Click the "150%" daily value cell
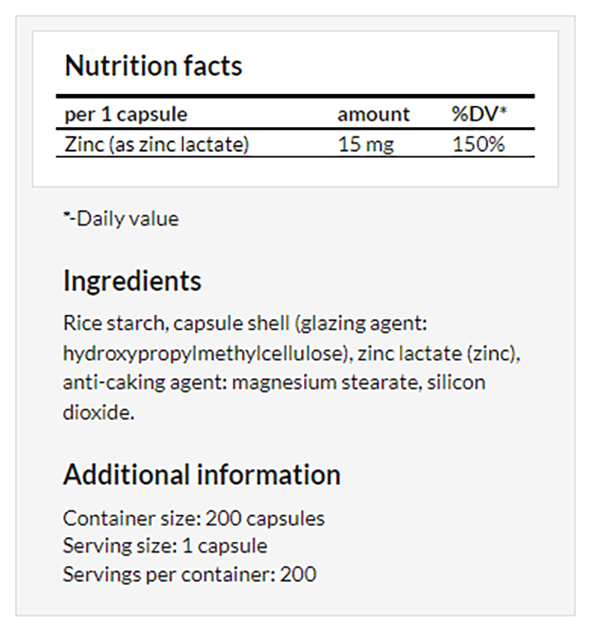 click(x=478, y=144)
